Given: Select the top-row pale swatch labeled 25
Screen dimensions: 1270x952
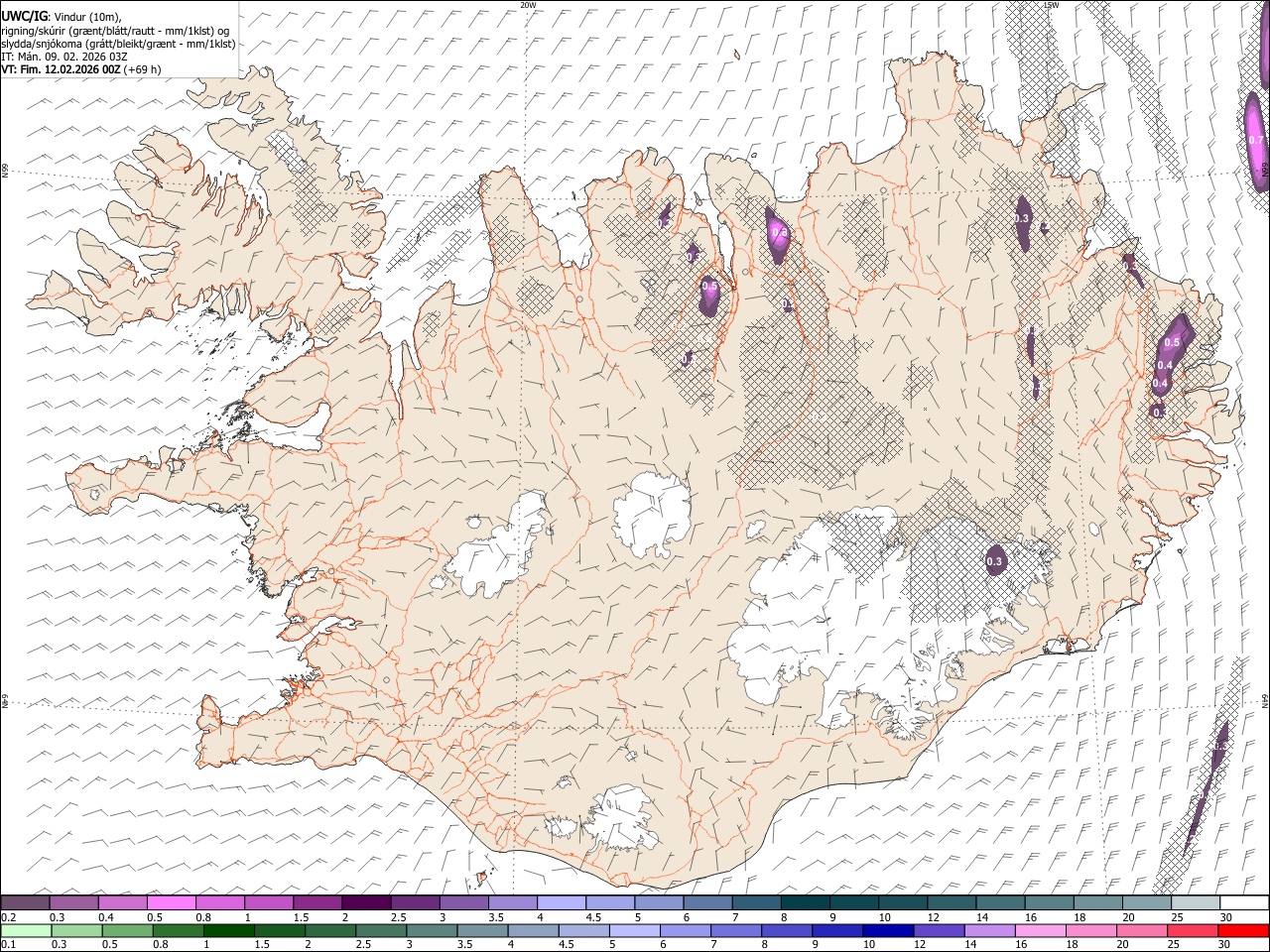Looking at the screenshot, I should (1196, 902).
